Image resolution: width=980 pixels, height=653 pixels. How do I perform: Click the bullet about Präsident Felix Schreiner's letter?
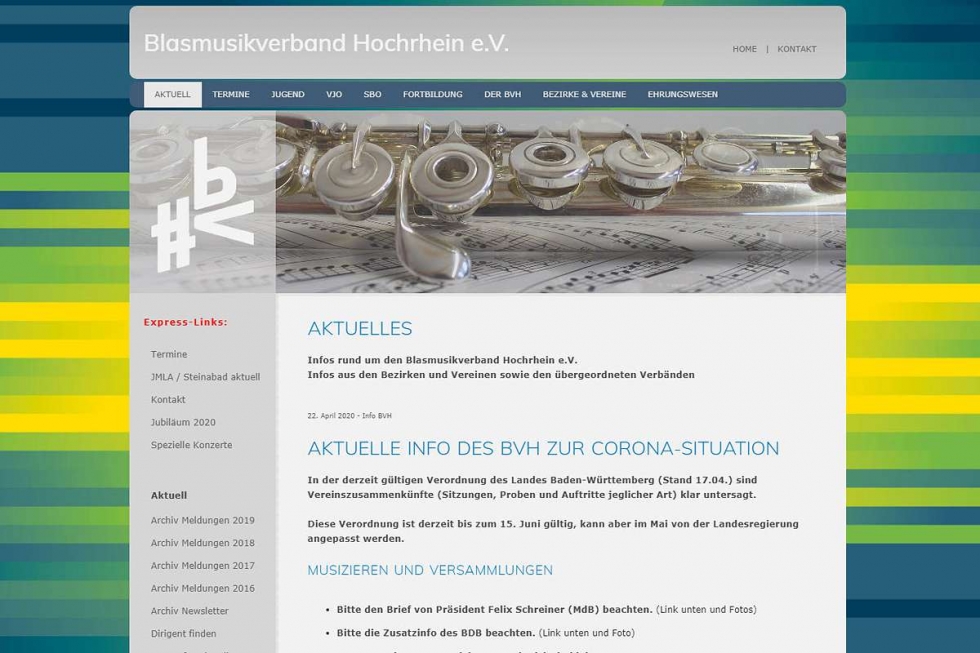point(546,609)
